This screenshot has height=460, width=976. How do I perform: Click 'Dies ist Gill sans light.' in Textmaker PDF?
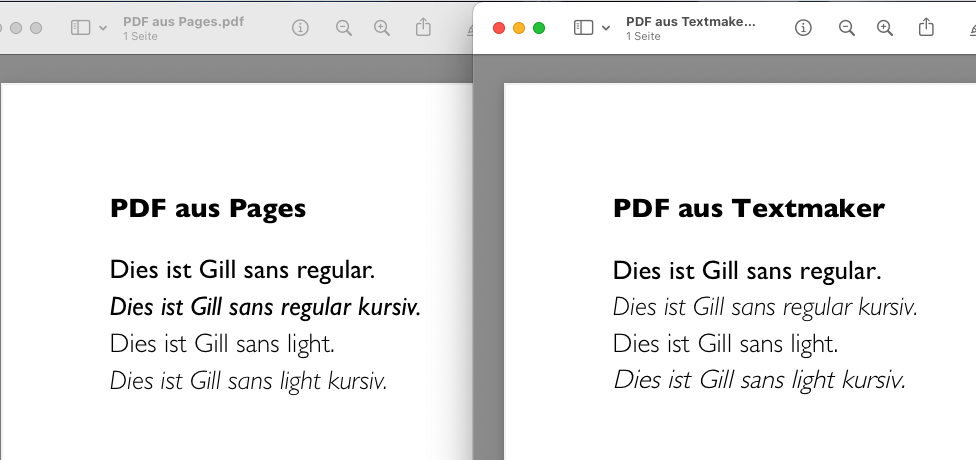(x=726, y=344)
